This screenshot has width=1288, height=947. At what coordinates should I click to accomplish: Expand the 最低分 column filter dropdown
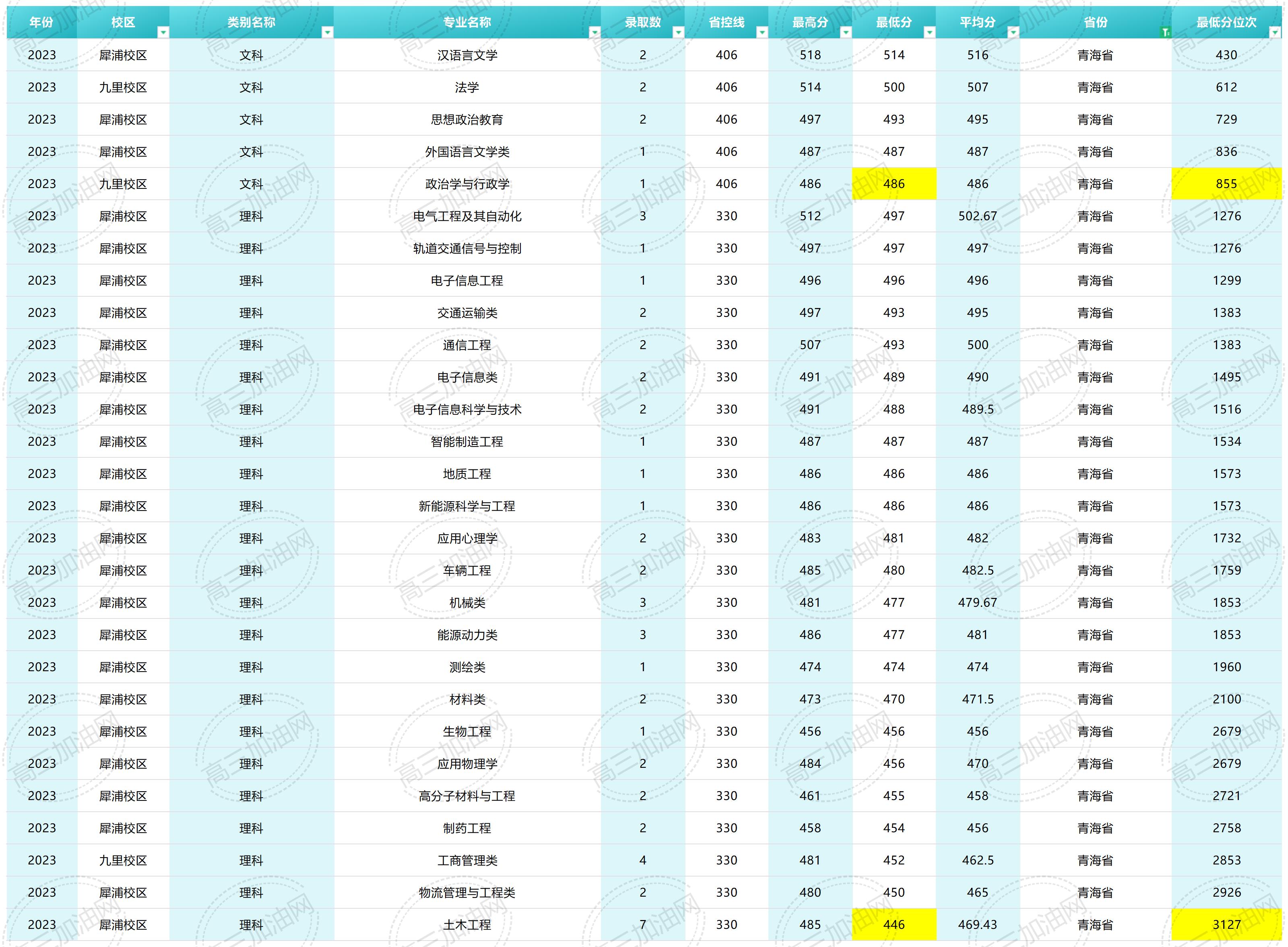[x=930, y=33]
